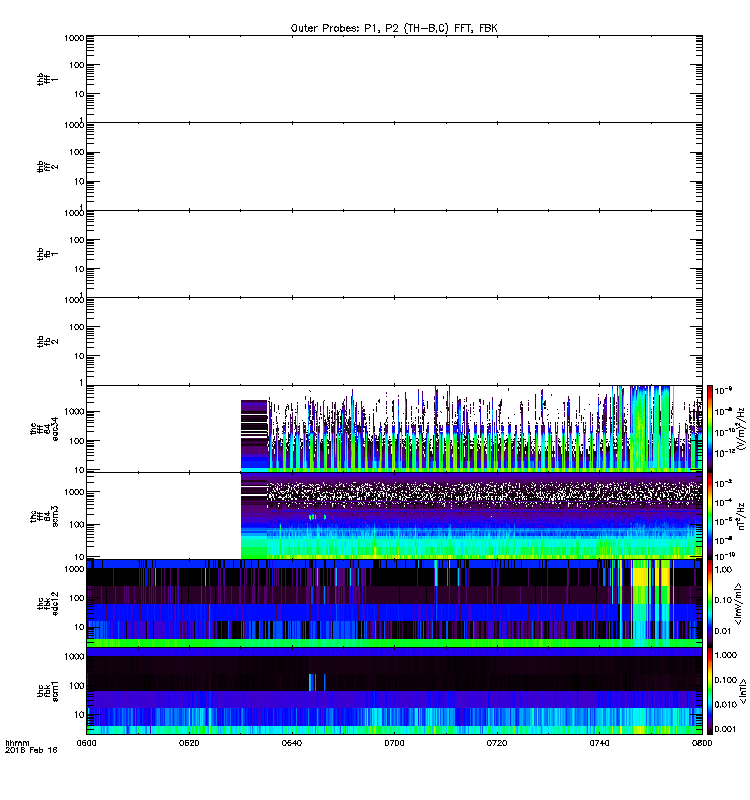The height and width of the screenshot is (800, 750).
Task: Click the 0.10 value on the <|mV/m|> color bar
Action: point(723,600)
